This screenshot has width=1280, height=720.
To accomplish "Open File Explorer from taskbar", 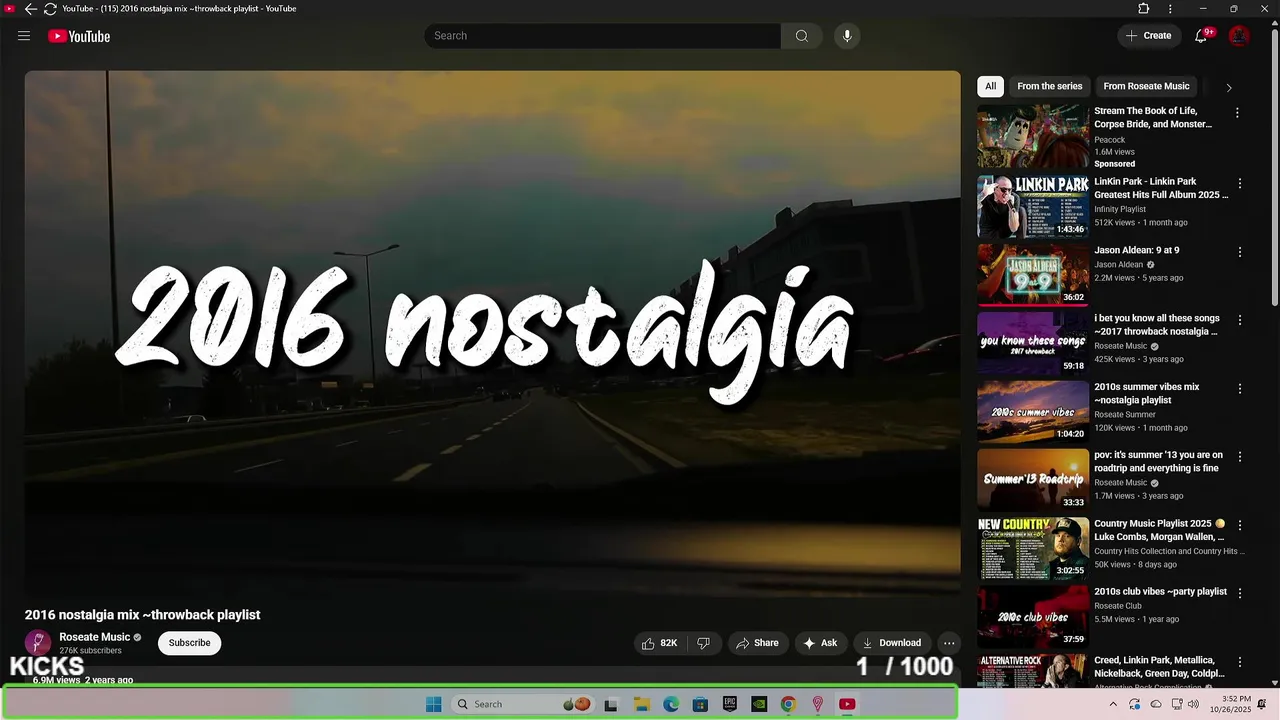I will pos(641,704).
